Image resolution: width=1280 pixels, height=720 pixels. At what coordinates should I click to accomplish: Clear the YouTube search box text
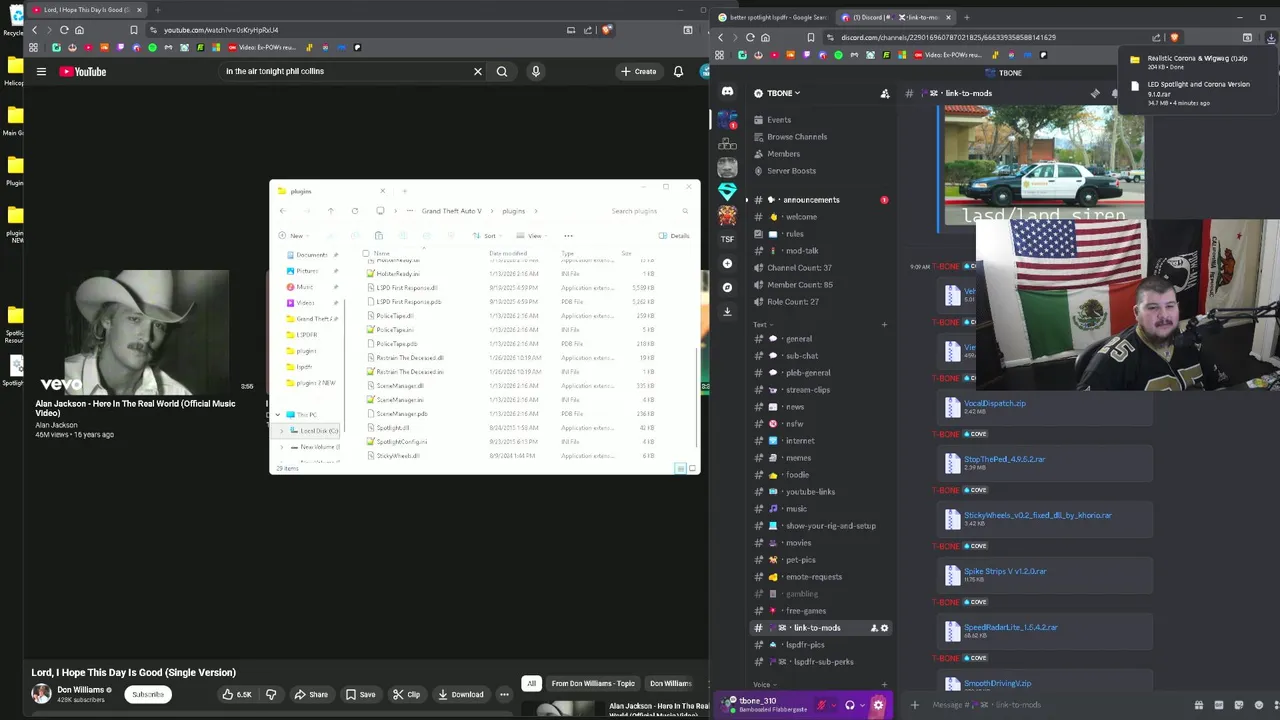(x=477, y=71)
